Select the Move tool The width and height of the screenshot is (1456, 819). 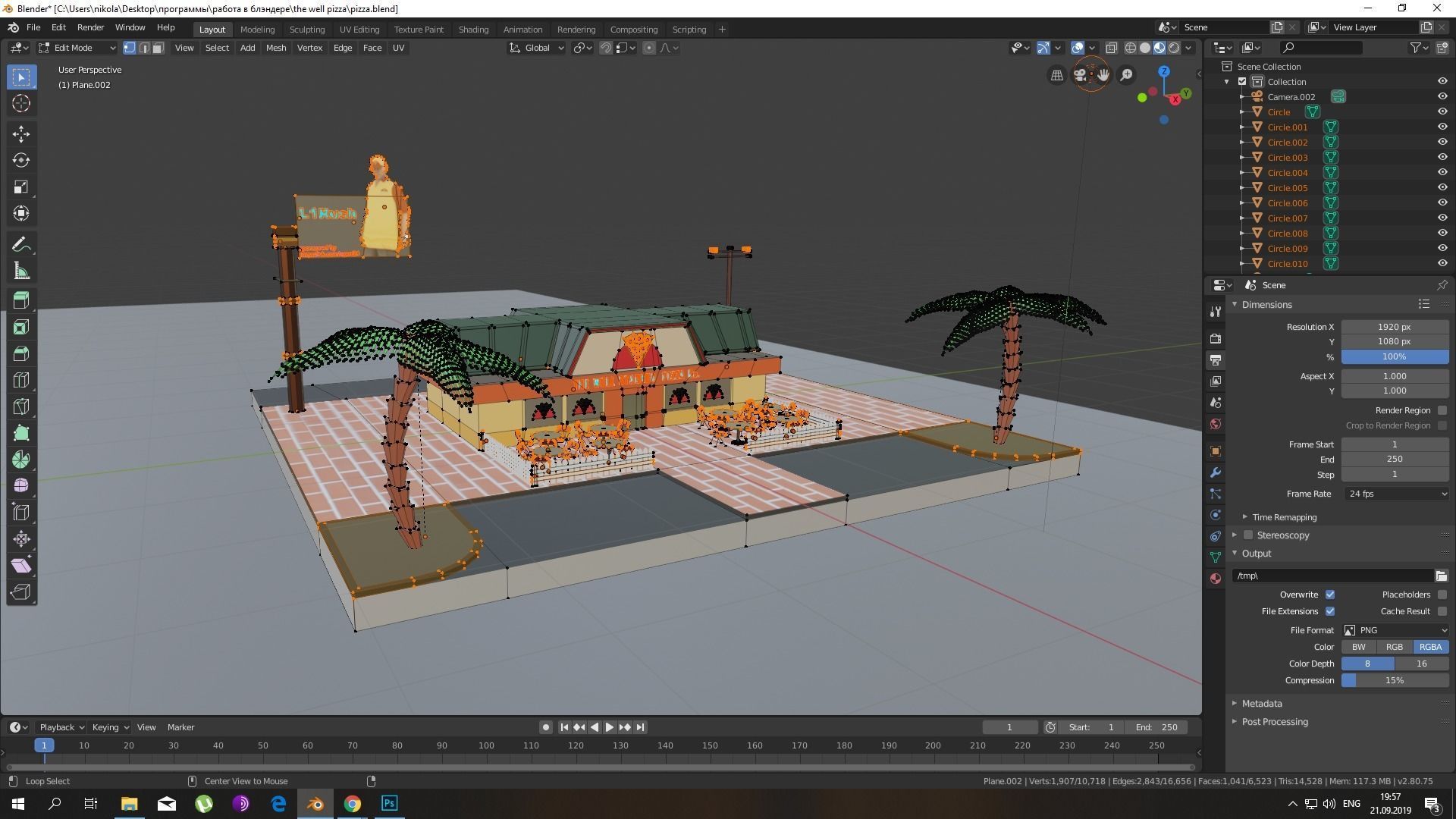(x=21, y=134)
